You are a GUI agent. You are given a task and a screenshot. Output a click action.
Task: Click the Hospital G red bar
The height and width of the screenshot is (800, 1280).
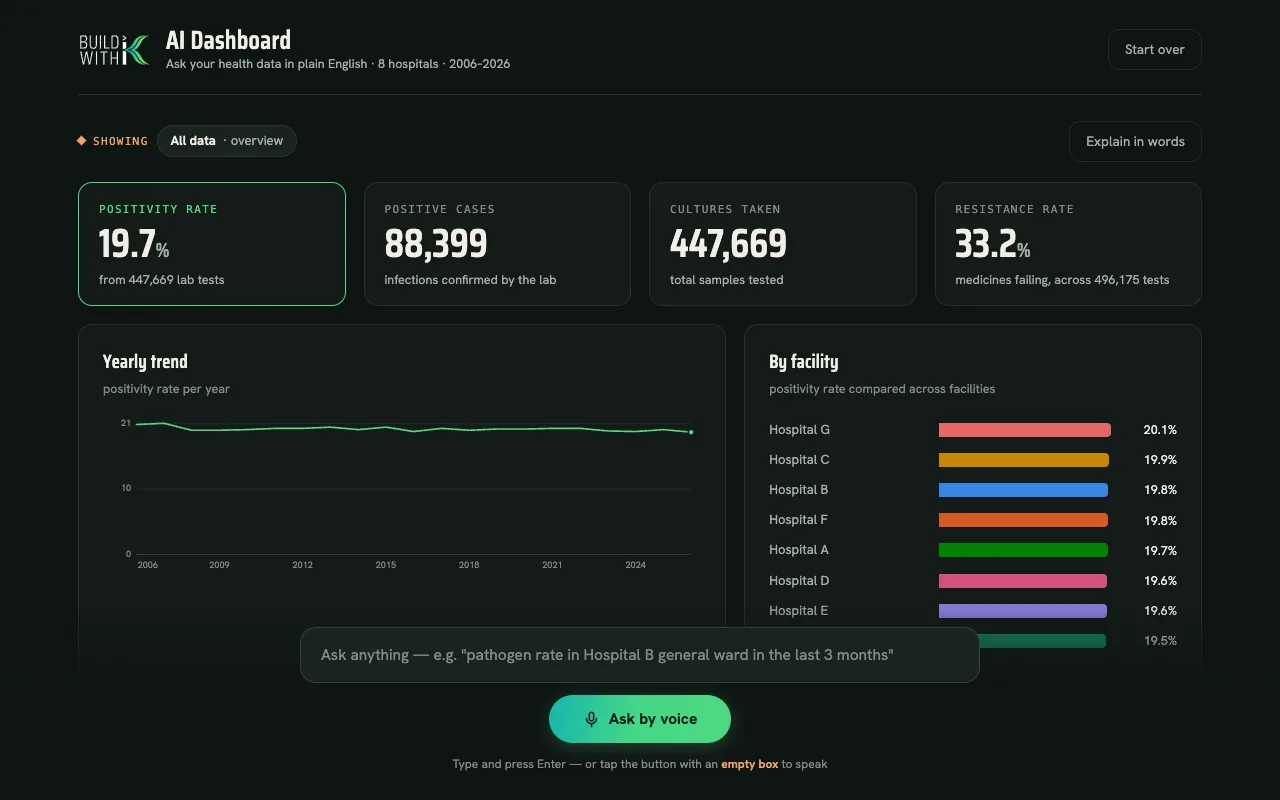pos(1025,430)
